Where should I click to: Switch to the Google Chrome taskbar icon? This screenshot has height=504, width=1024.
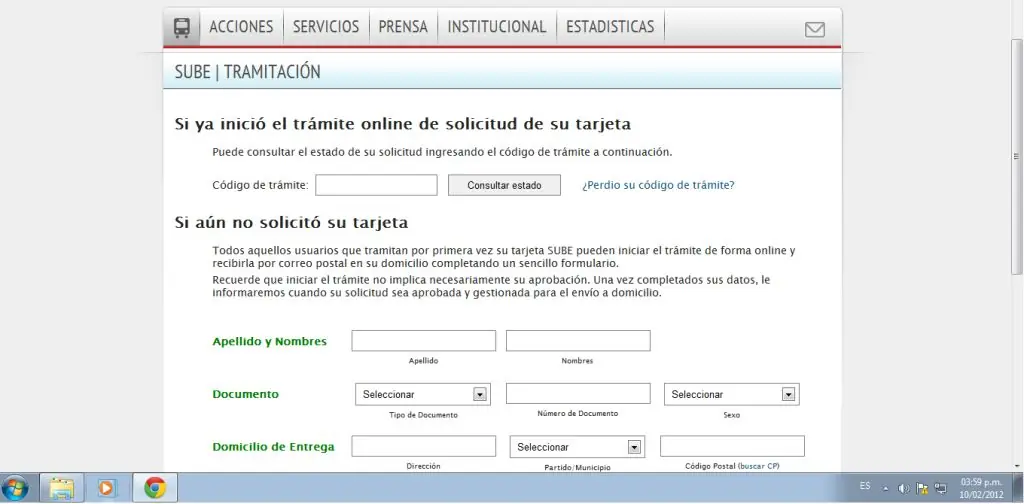point(155,488)
